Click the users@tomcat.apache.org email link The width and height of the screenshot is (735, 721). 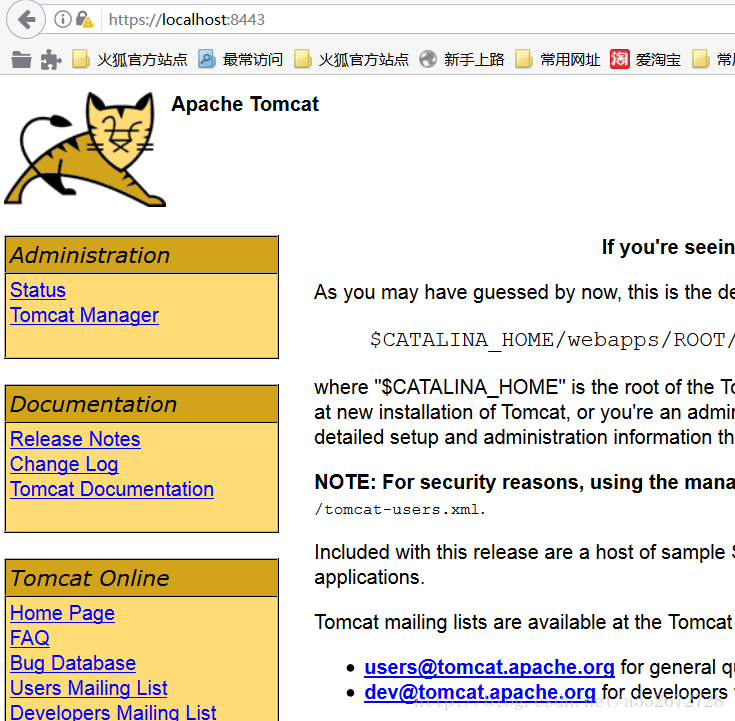pyautogui.click(x=489, y=667)
